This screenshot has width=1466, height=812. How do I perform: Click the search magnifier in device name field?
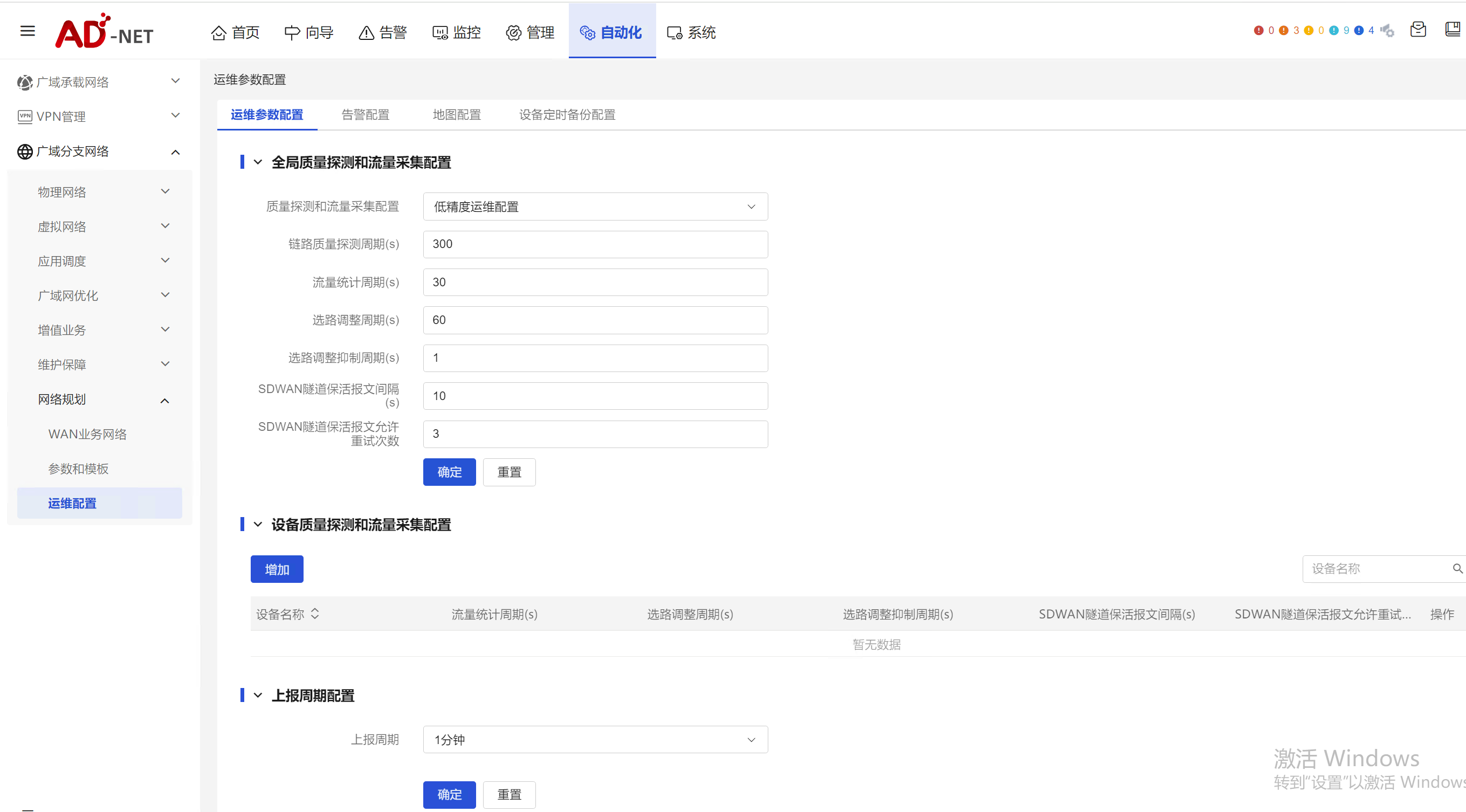pyautogui.click(x=1457, y=568)
